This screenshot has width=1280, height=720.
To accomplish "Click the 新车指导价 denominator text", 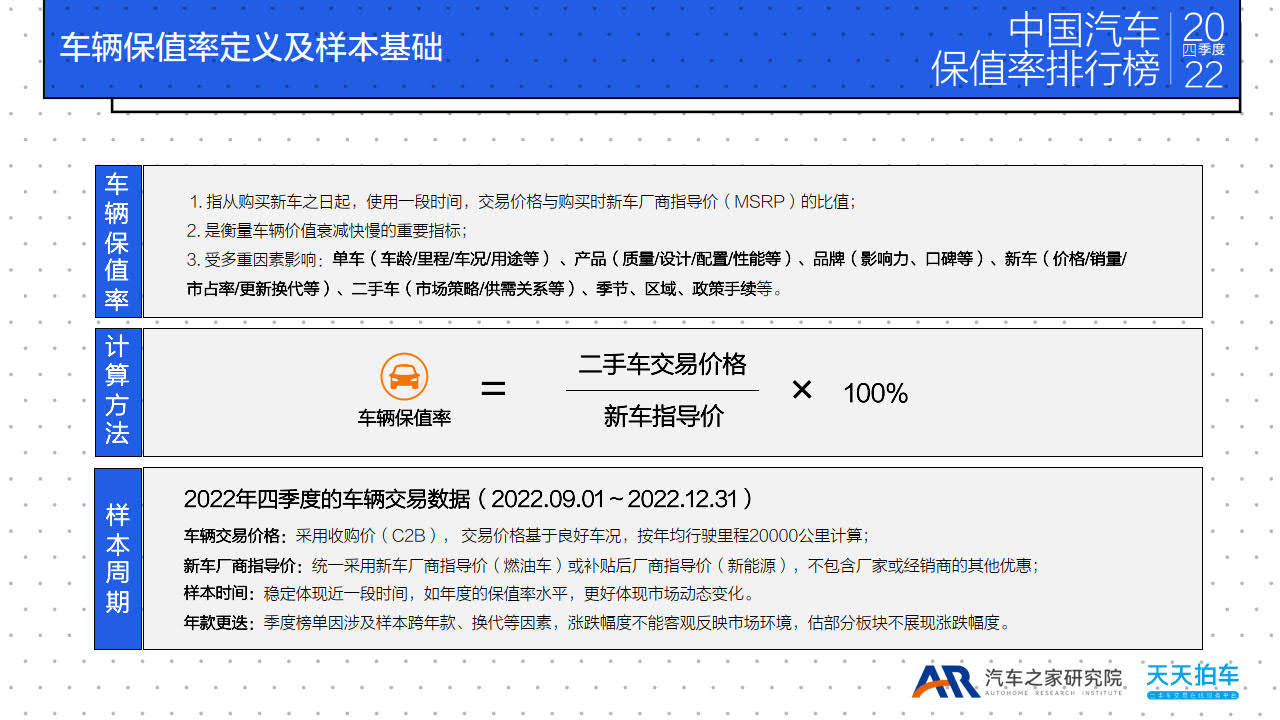I will [663, 416].
